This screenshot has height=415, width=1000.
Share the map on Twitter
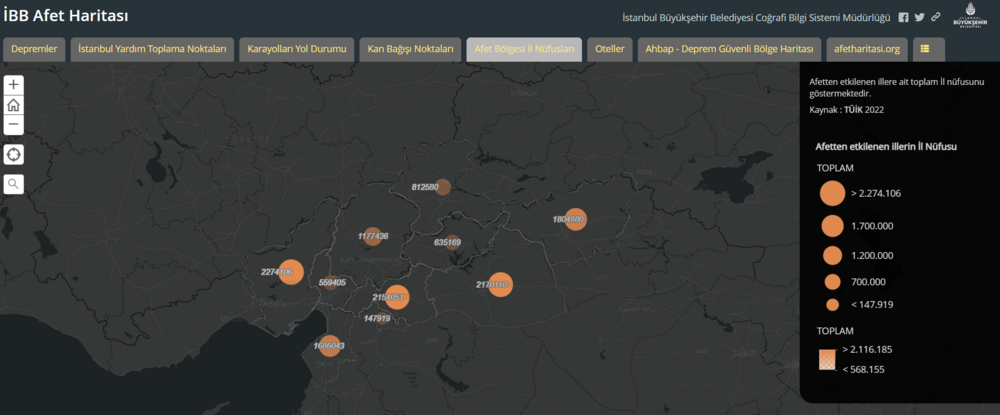point(920,18)
